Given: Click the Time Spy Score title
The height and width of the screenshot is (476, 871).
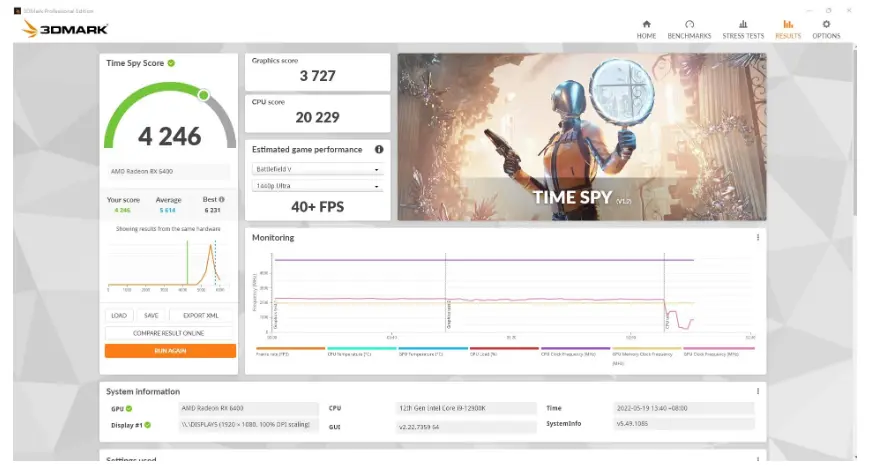Looking at the screenshot, I should coord(135,63).
